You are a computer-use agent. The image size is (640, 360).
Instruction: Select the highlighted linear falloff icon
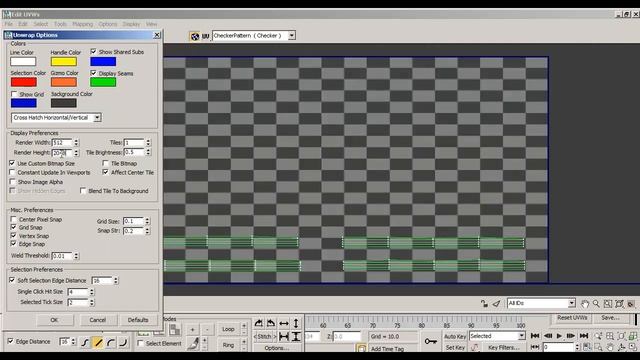coord(98,342)
